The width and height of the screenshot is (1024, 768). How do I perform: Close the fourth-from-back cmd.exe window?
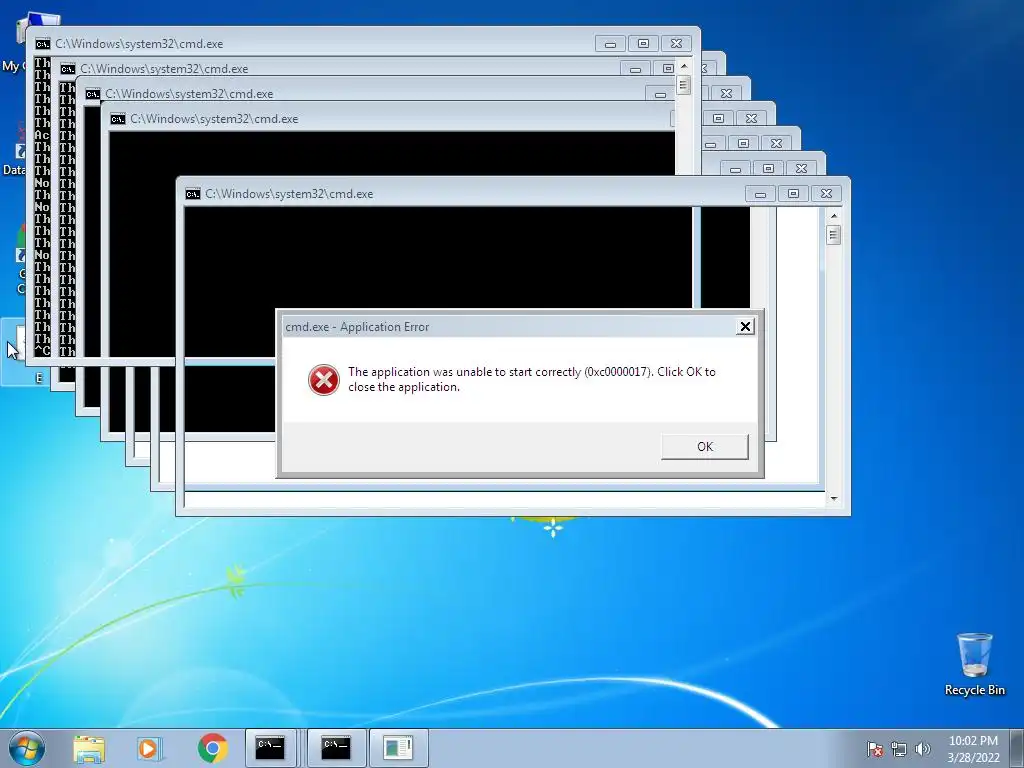[751, 118]
